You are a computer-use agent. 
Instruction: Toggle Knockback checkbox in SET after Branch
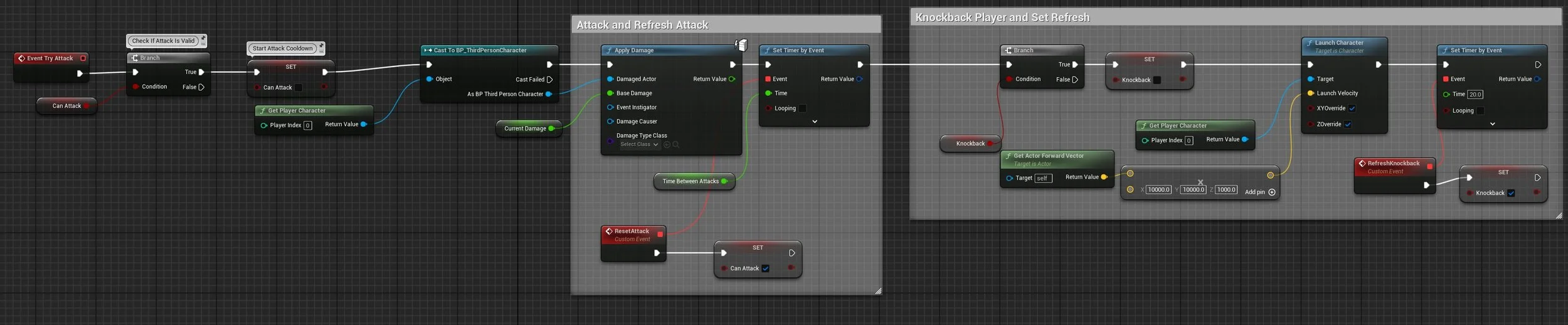click(1157, 80)
